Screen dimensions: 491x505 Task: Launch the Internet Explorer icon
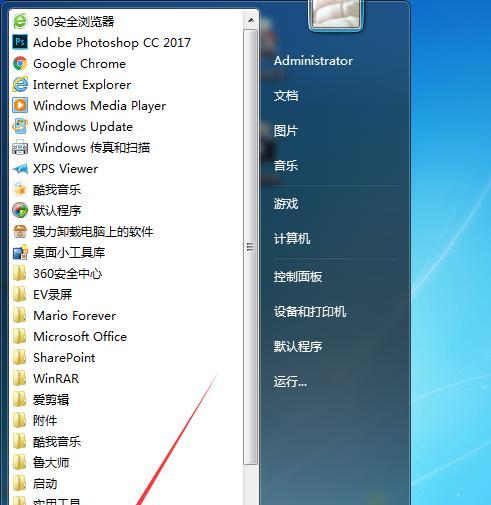coord(20,84)
